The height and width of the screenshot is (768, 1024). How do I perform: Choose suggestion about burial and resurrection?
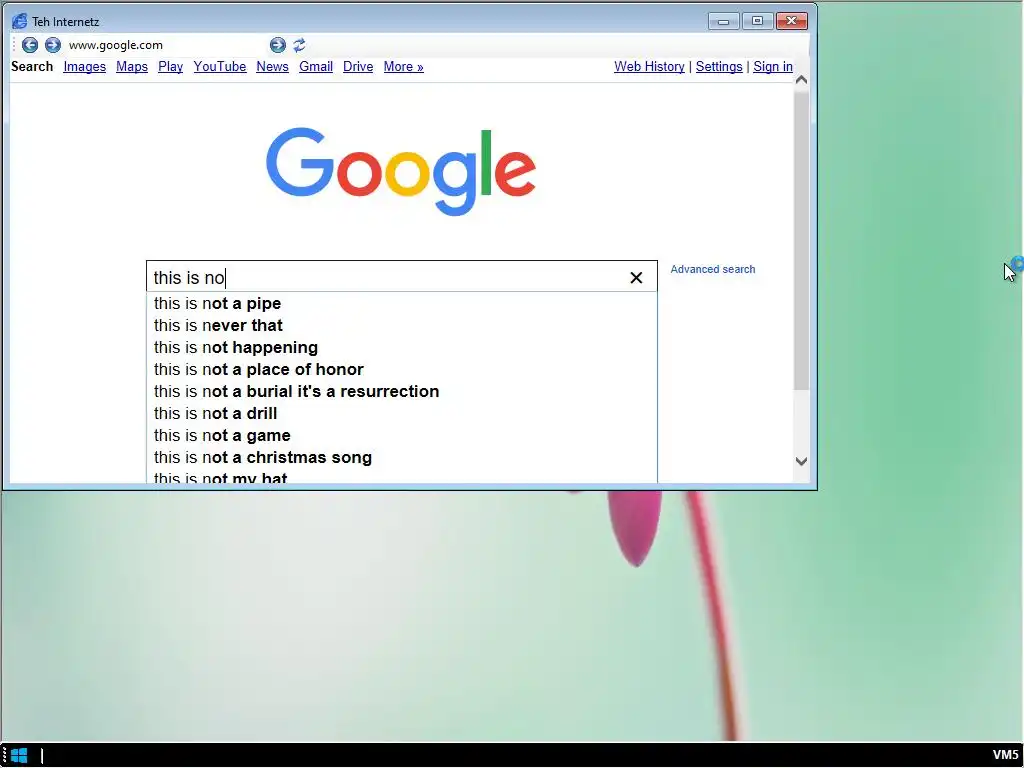pos(402,391)
